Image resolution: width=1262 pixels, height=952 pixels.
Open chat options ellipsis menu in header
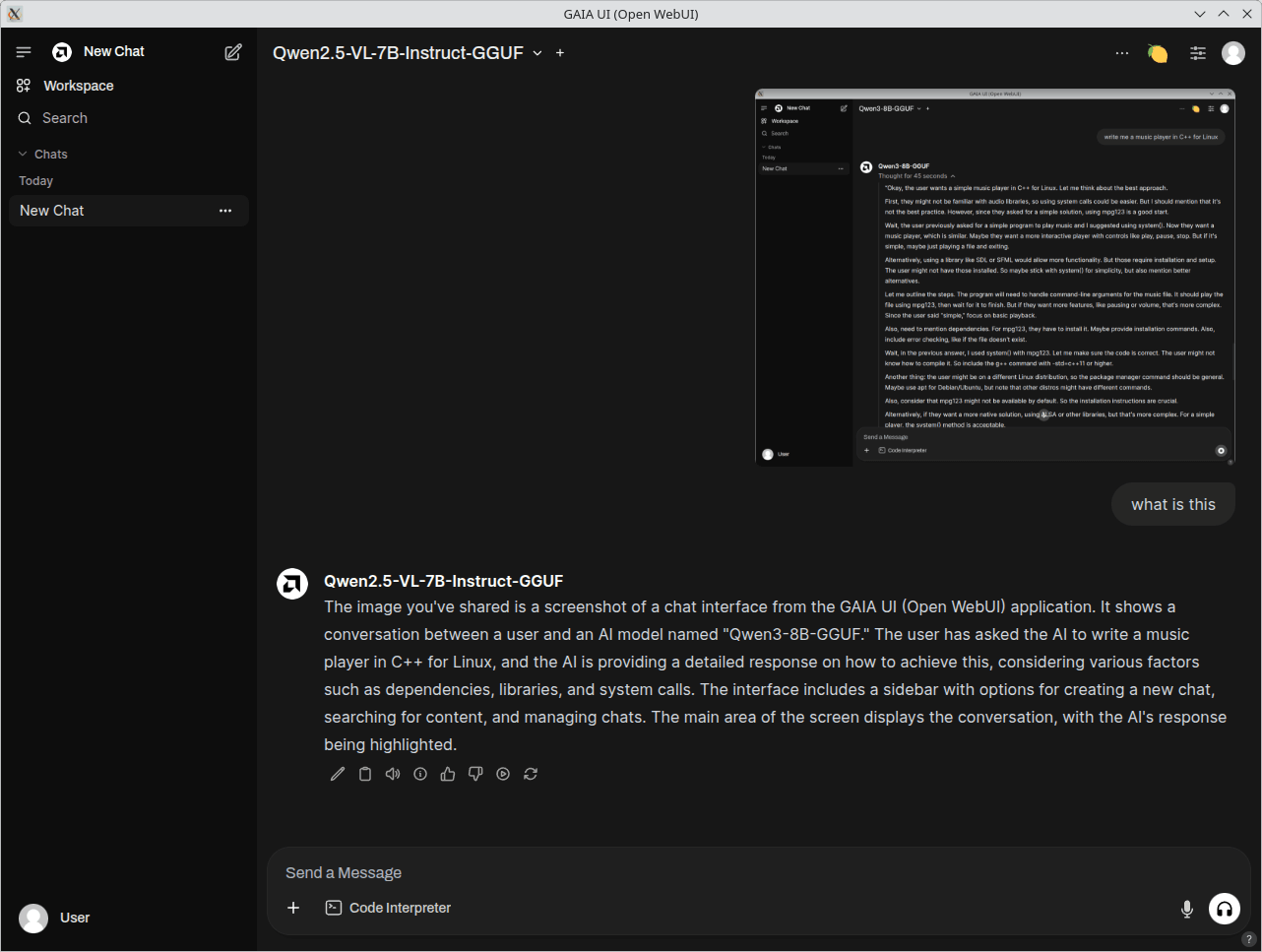click(x=1122, y=53)
